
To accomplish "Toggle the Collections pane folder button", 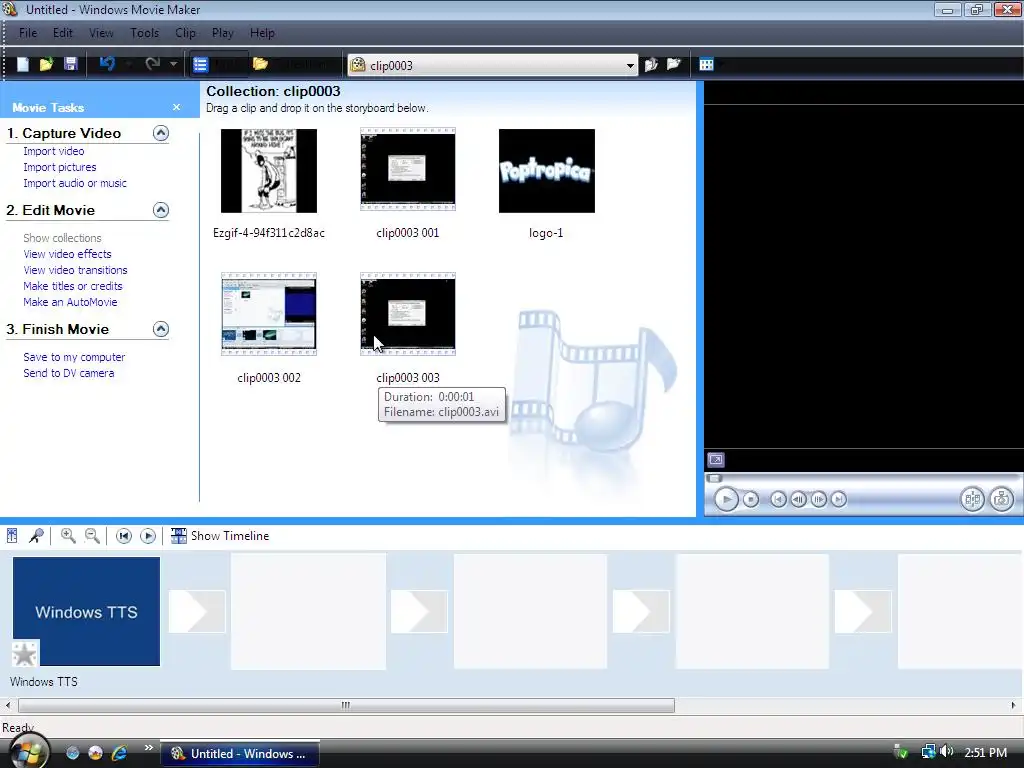I will (291, 64).
